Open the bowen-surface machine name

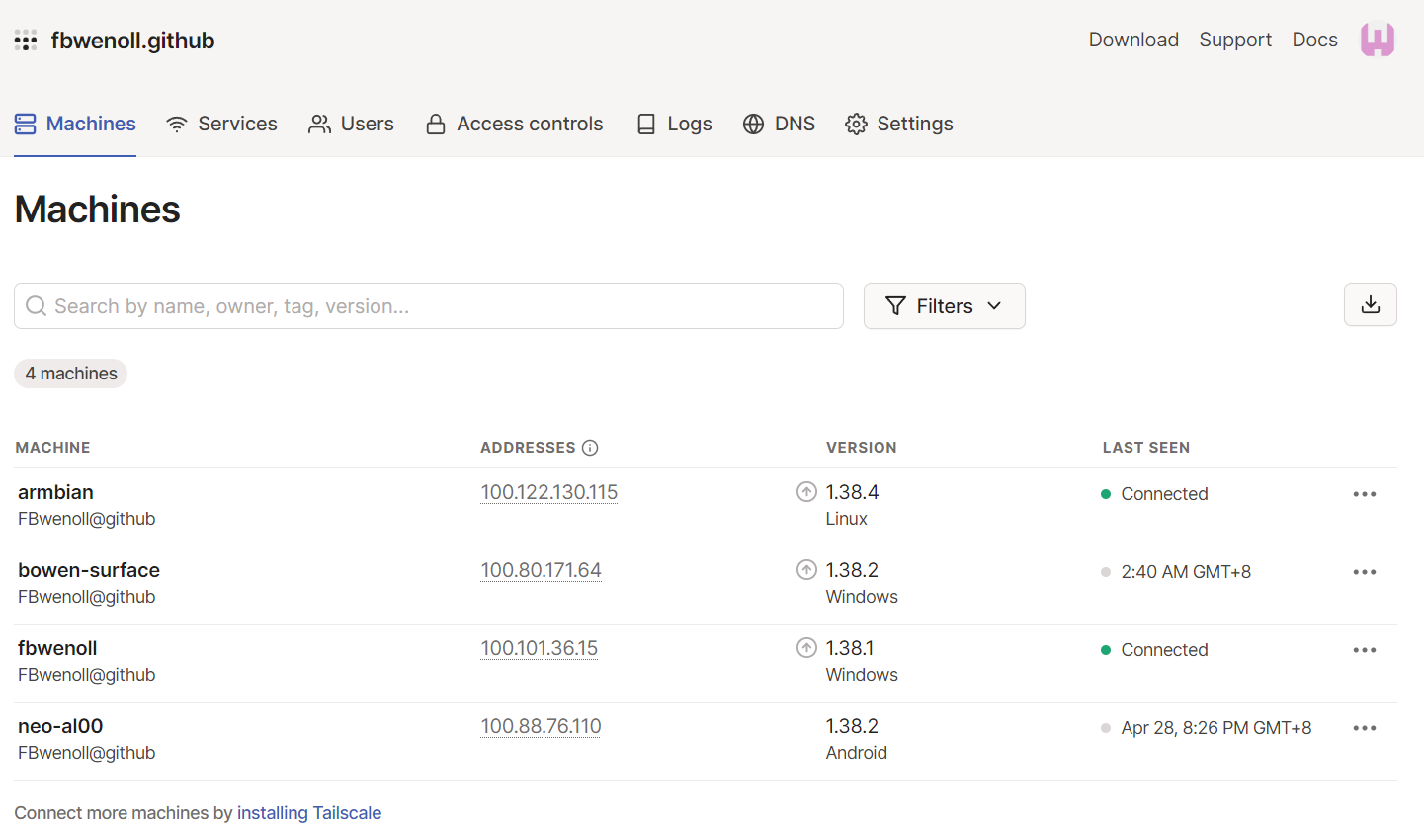(89, 570)
